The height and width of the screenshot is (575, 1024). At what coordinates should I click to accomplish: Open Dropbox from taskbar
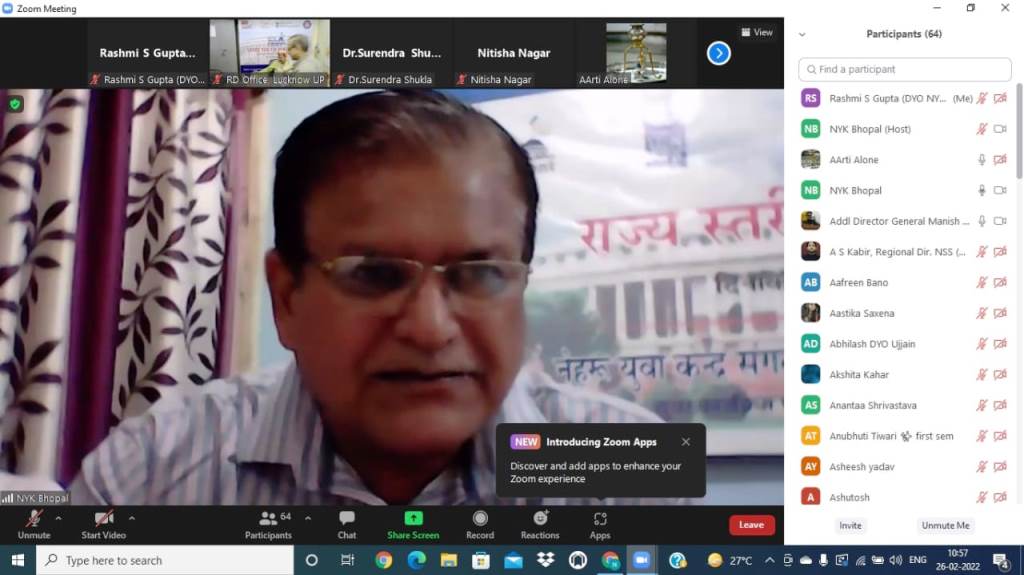[545, 560]
